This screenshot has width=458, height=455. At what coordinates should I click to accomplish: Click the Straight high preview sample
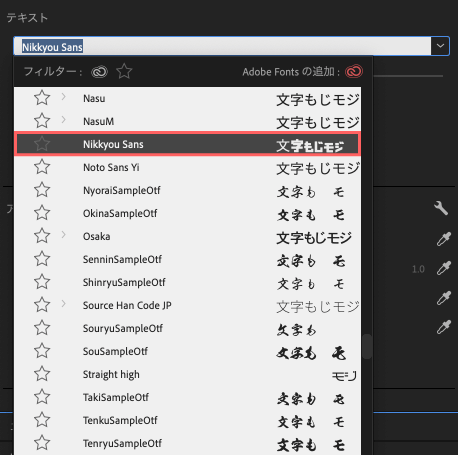tap(344, 376)
